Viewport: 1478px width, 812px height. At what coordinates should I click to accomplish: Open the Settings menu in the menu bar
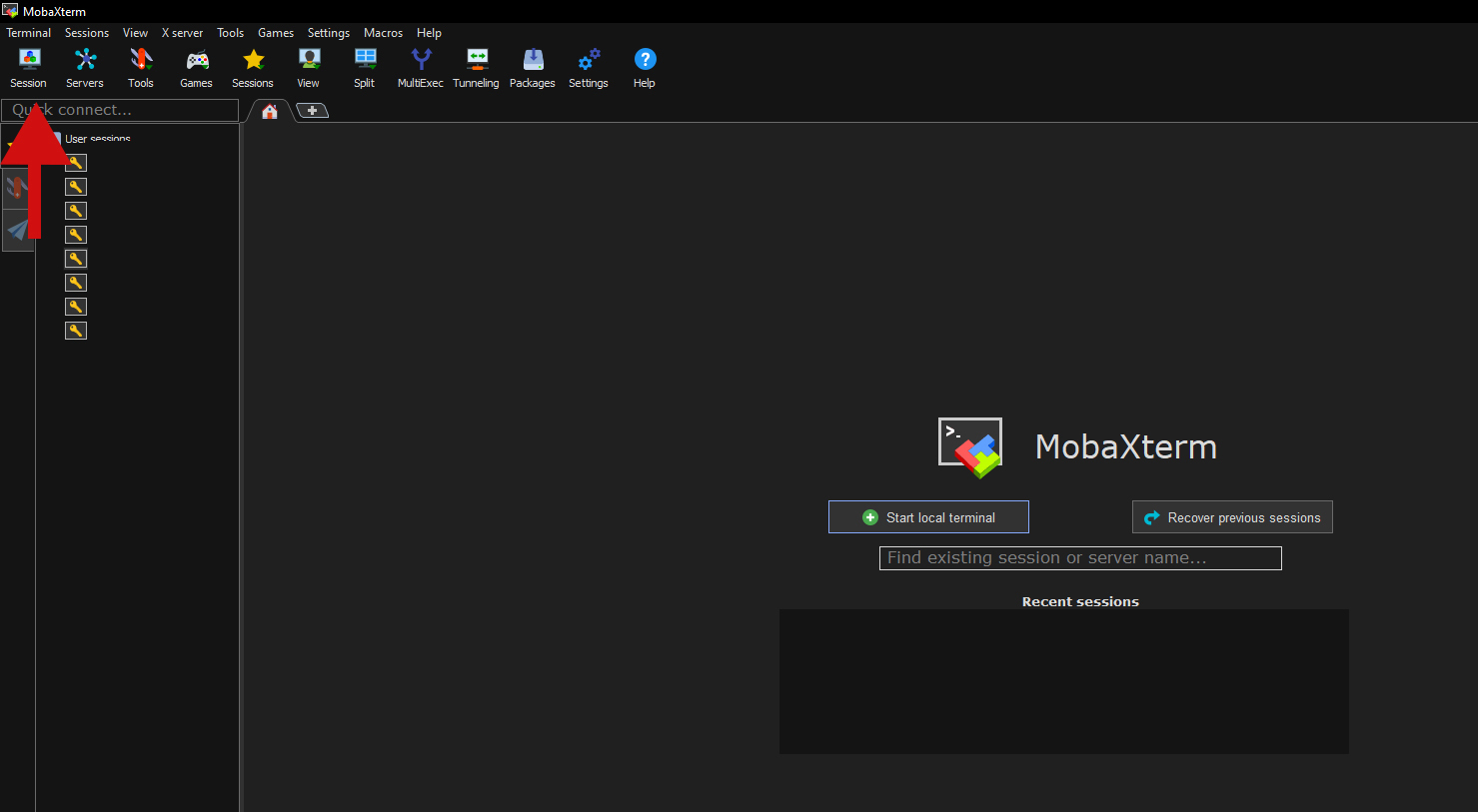point(329,33)
